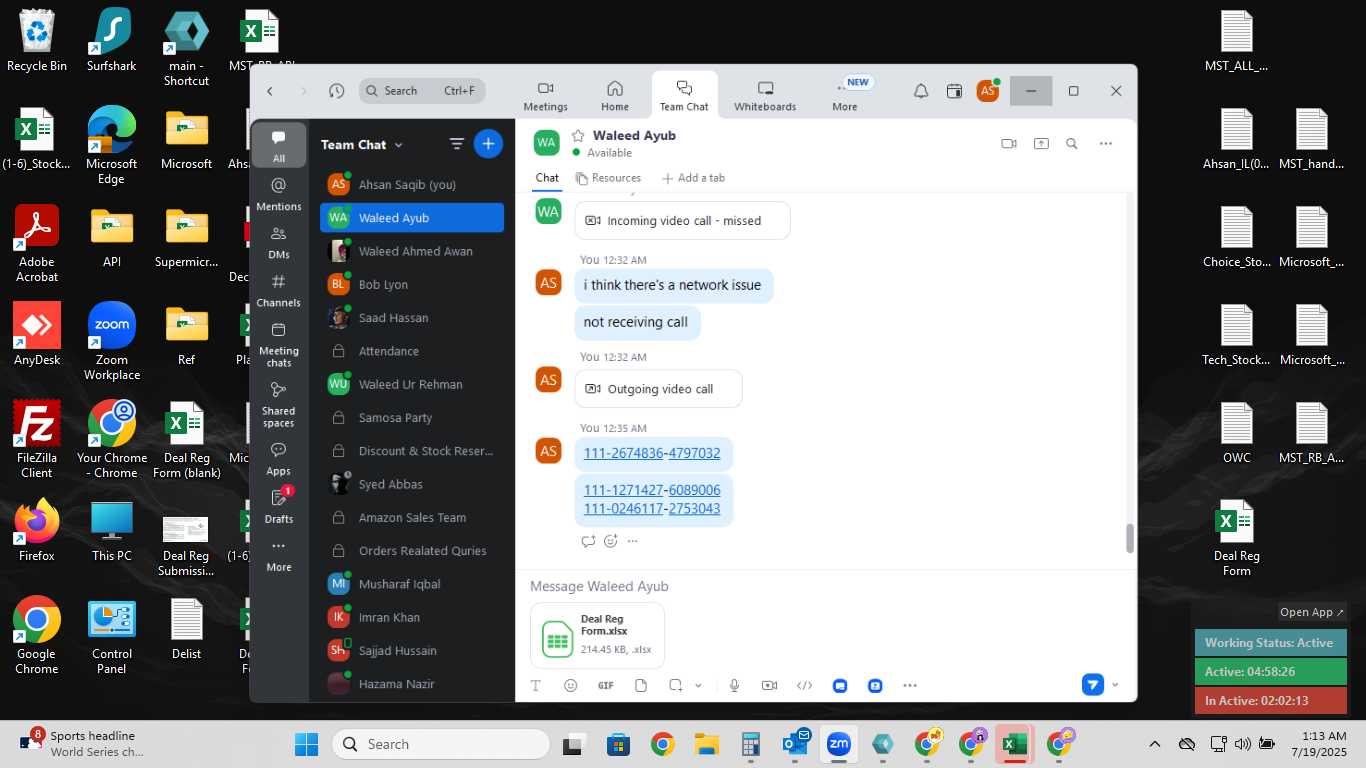Open the Whiteboards tab

click(765, 96)
